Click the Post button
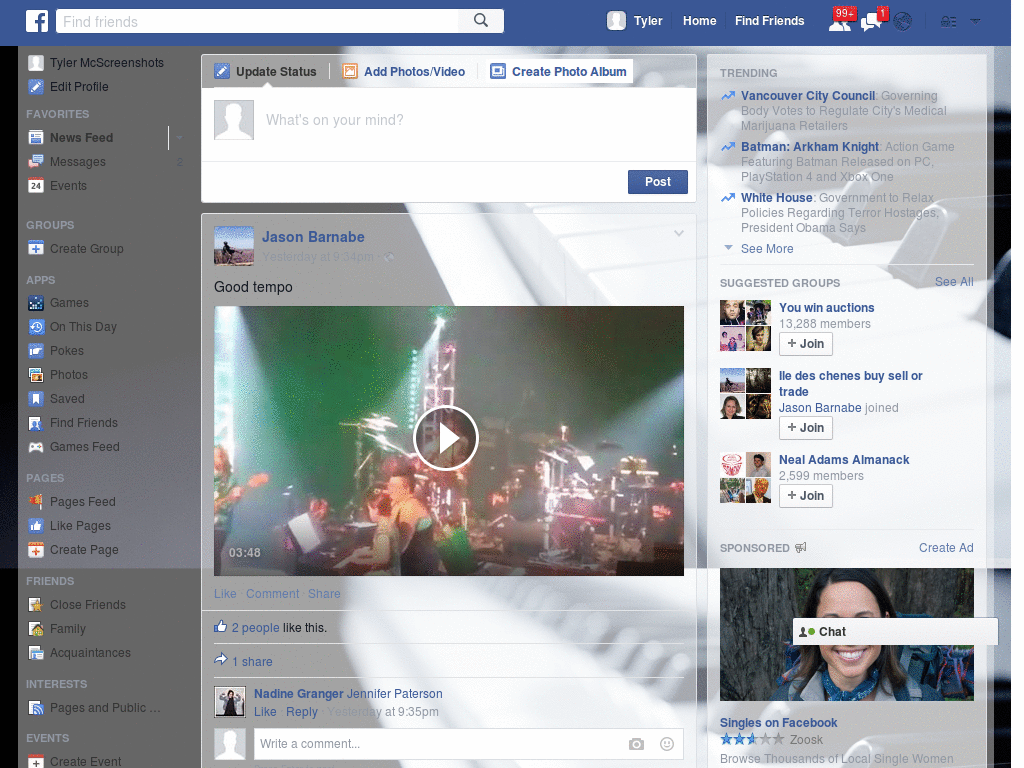The height and width of the screenshot is (768, 1024). pyautogui.click(x=658, y=182)
